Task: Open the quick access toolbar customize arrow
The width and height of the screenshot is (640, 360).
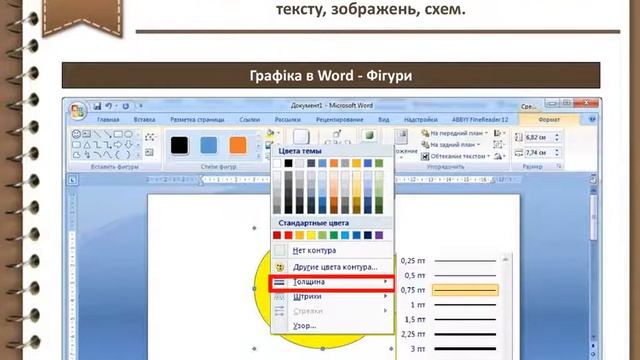Action: [x=140, y=106]
